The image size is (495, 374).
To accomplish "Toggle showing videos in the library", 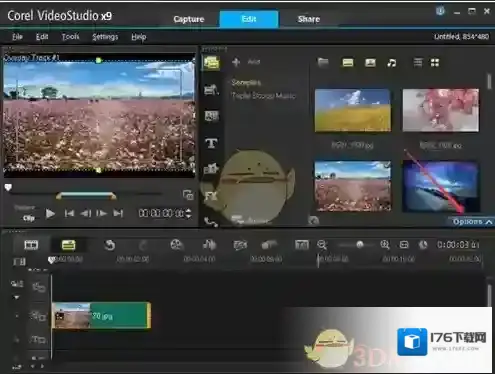I will coord(348,63).
